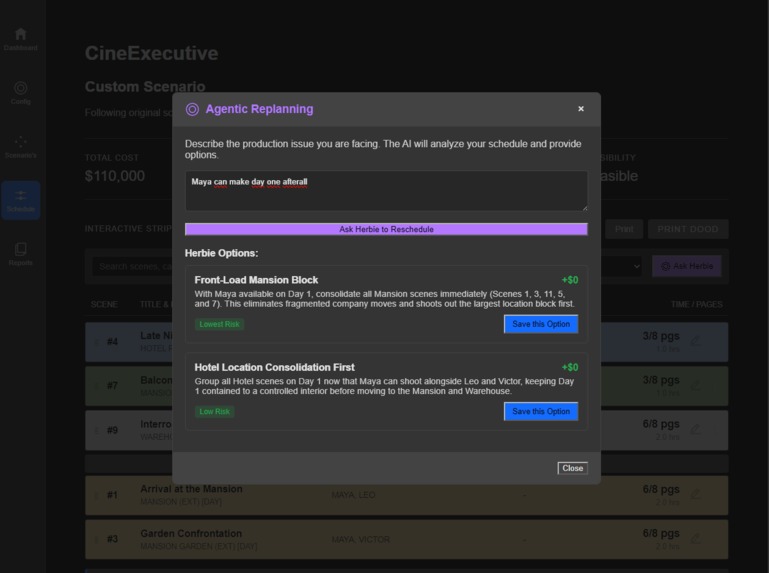
Task: Click the Low Risk badge
Action: [214, 412]
